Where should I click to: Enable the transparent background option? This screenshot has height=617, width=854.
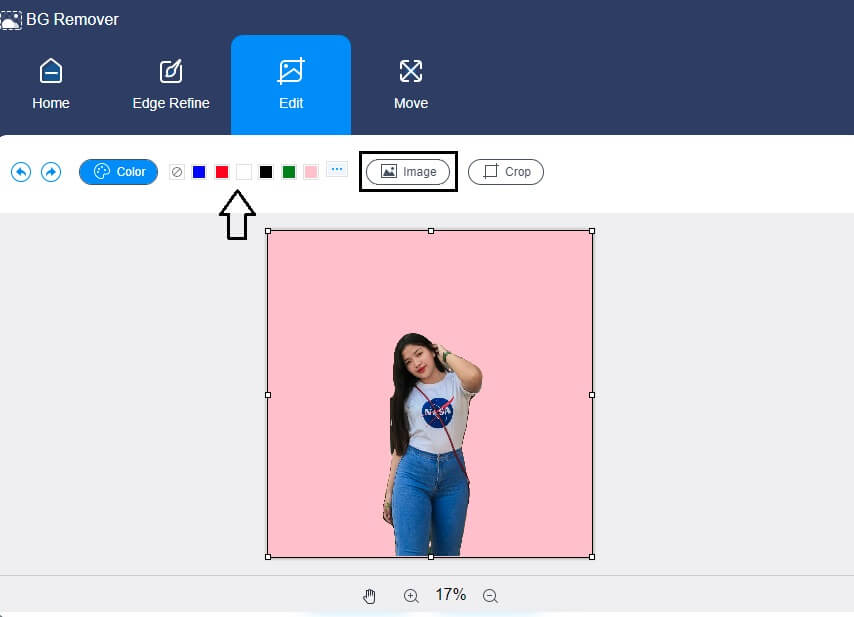[x=177, y=171]
